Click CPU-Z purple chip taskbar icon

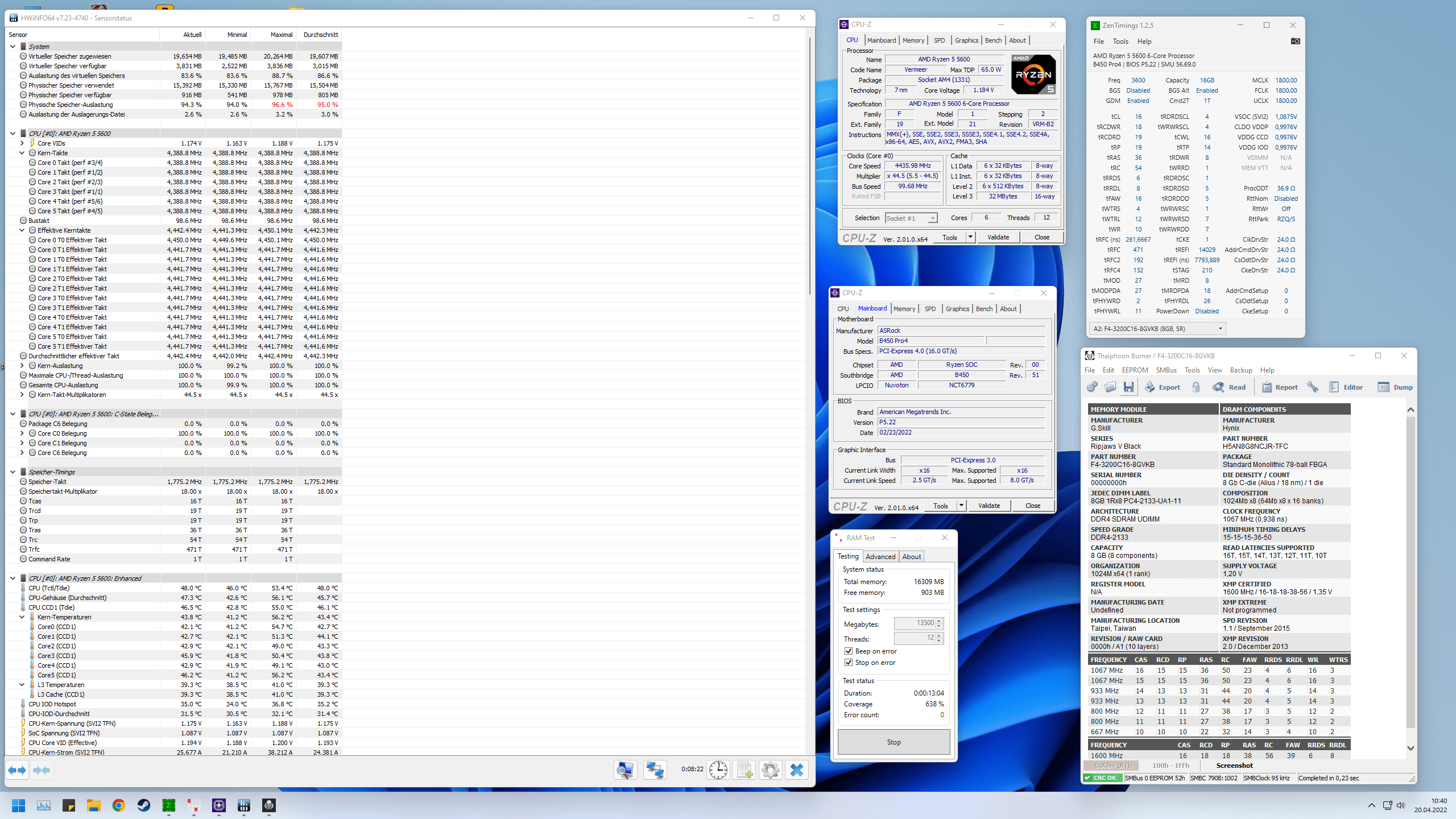pos(219,805)
